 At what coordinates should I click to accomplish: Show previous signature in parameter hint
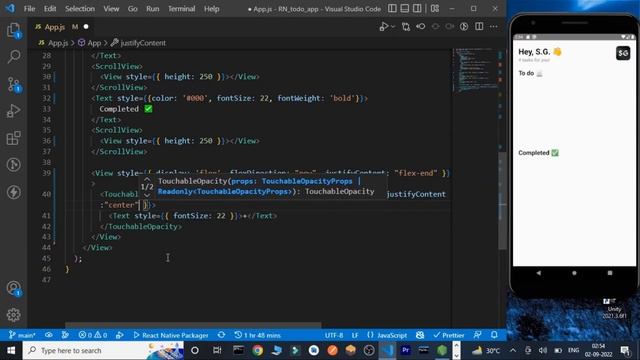[147, 179]
